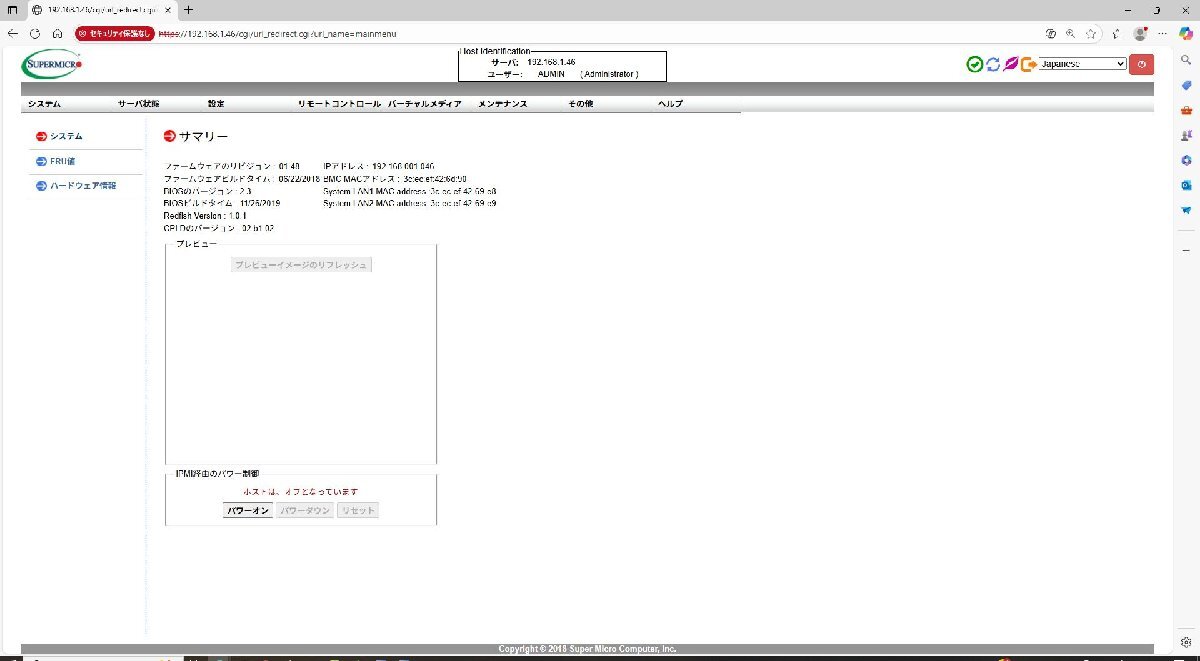
Task: Go back with the browser back arrow
Action: point(13,33)
